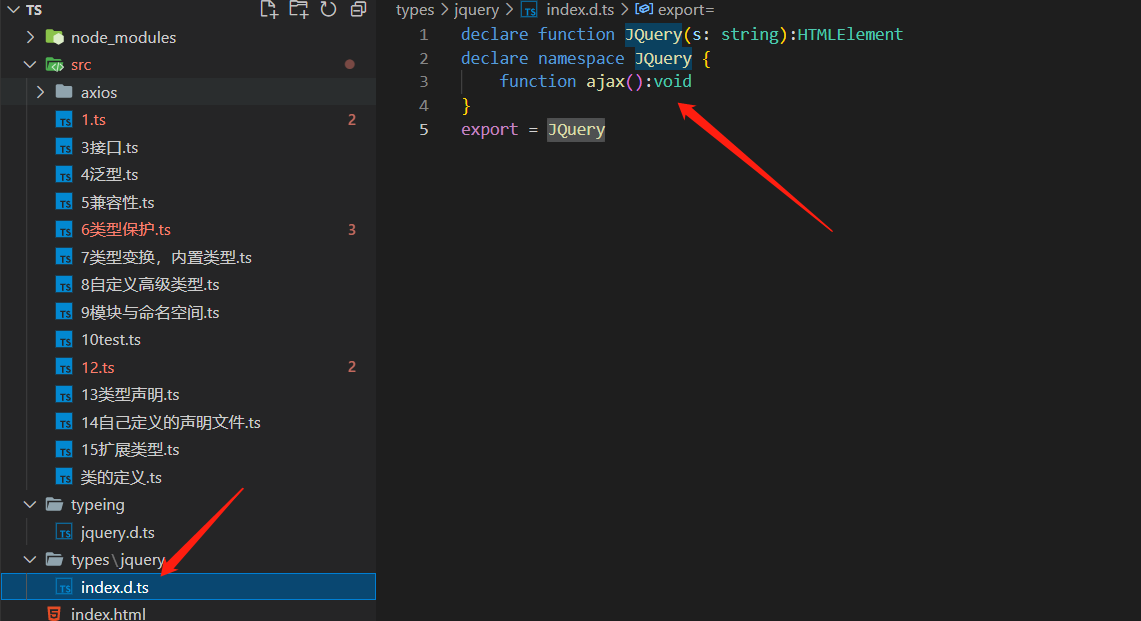Click the symbol icon before export= breadcrumb

click(x=644, y=9)
